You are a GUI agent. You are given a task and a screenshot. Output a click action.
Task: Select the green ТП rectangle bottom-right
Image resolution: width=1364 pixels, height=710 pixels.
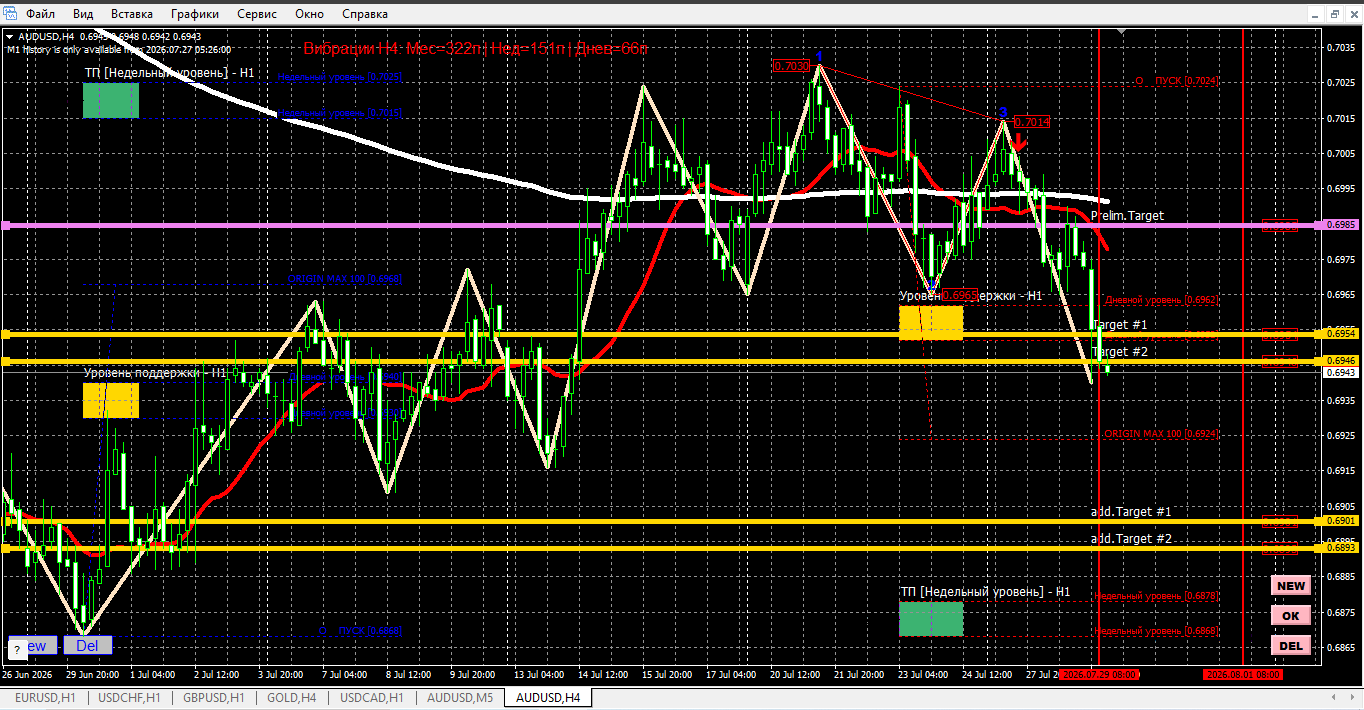[x=931, y=618]
